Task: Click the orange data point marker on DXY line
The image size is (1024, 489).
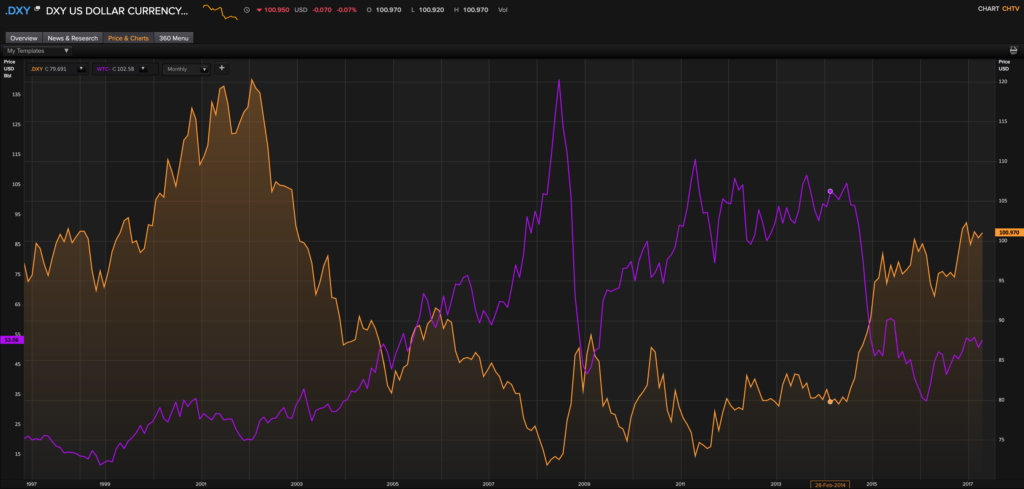Action: click(830, 401)
